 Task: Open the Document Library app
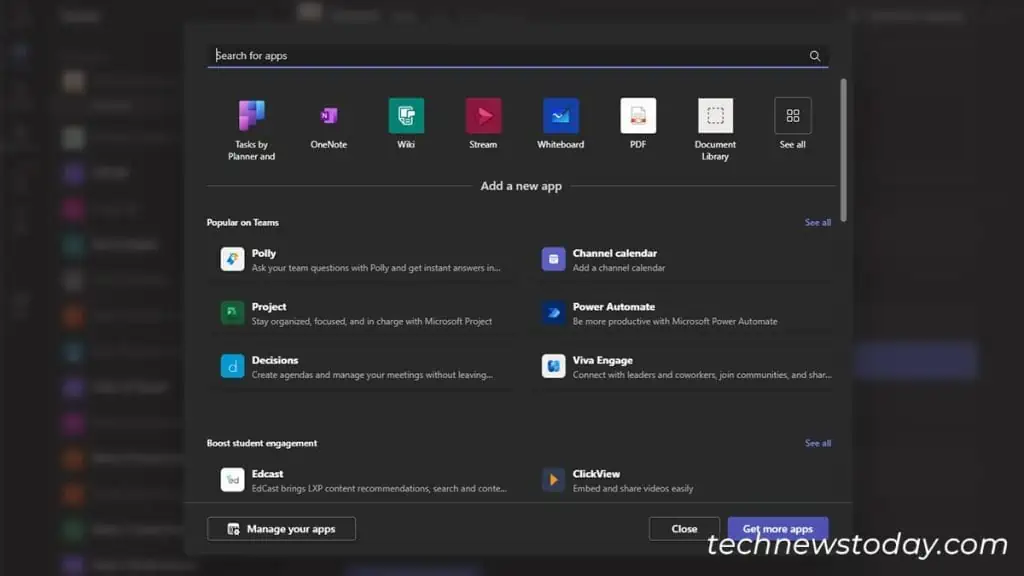[715, 115]
